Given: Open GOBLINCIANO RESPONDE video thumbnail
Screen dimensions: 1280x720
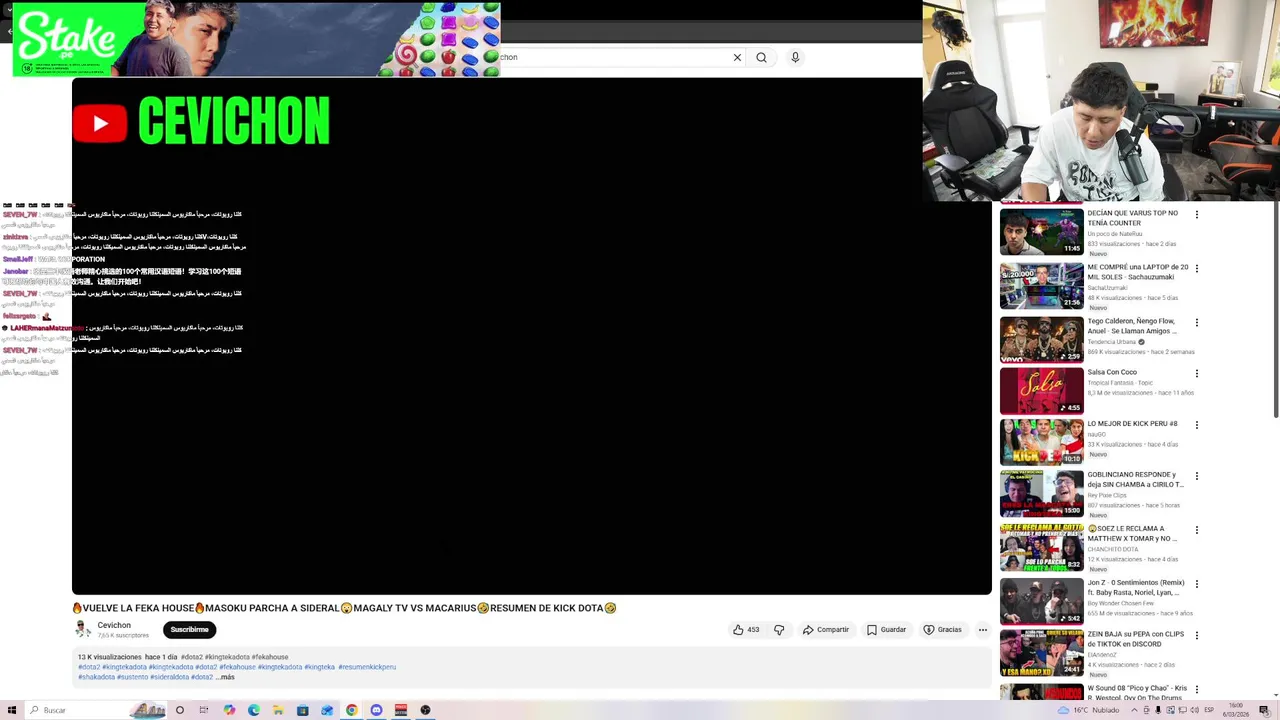Looking at the screenshot, I should [x=1041, y=493].
